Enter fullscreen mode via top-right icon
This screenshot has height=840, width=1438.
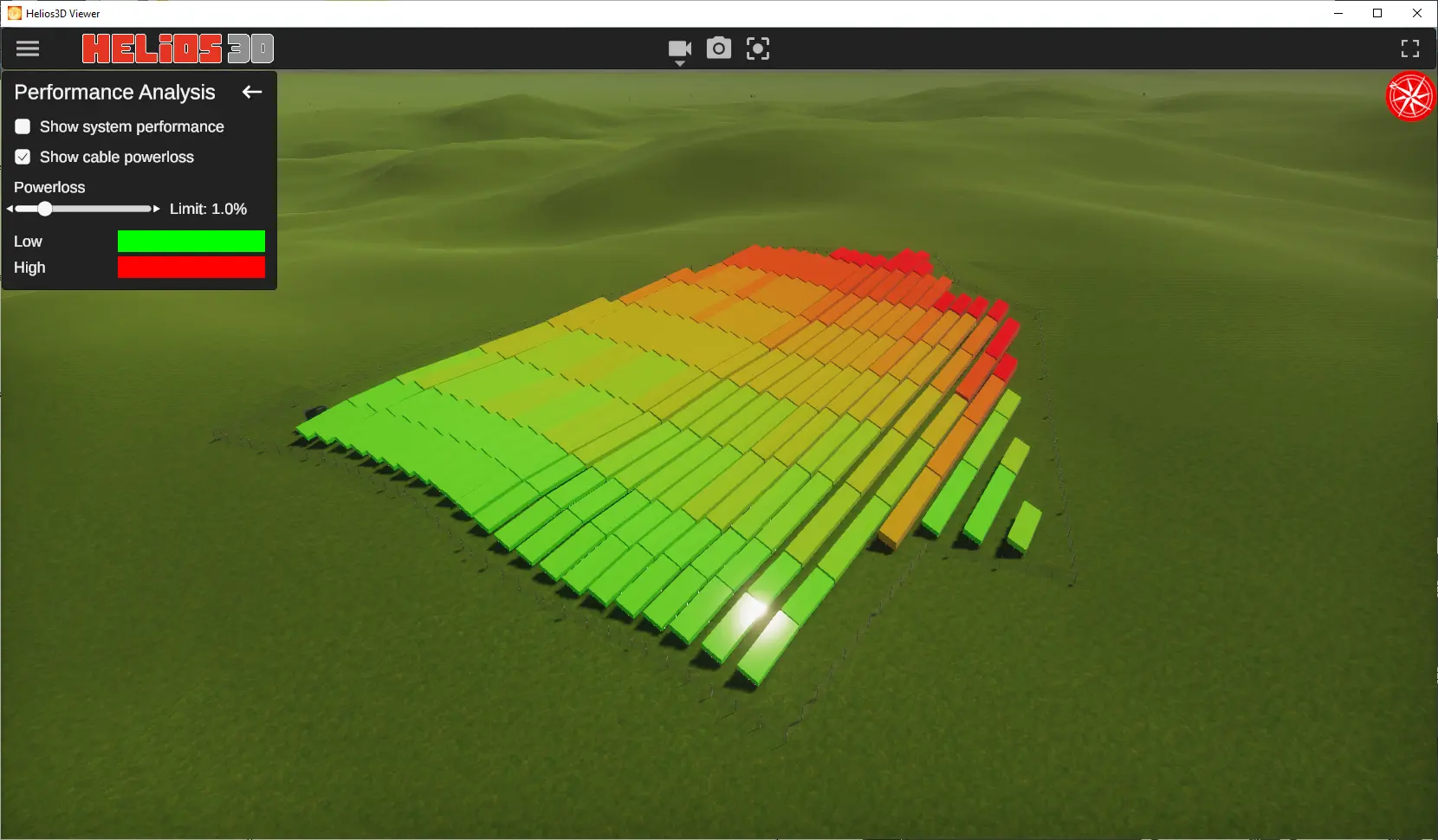click(1409, 48)
